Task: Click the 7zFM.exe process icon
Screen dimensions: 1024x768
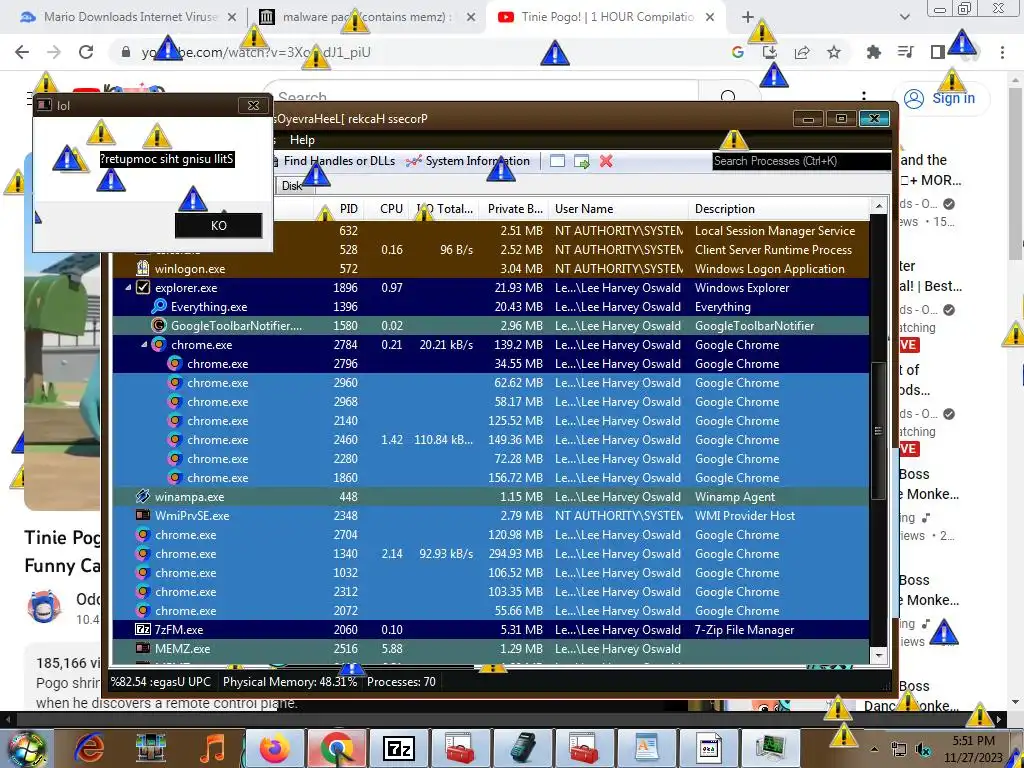Action: coord(142,630)
